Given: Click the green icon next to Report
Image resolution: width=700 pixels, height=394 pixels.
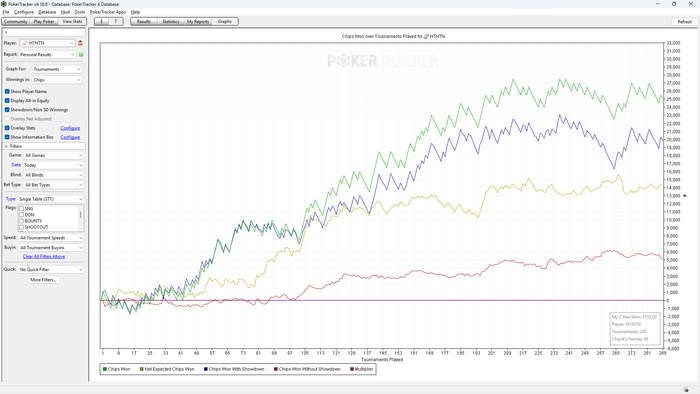Looking at the screenshot, I should point(81,54).
